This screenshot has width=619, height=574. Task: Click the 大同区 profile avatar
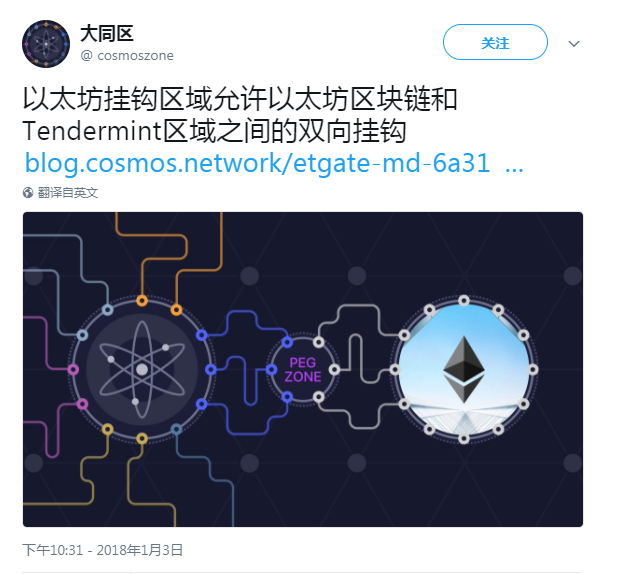pyautogui.click(x=46, y=44)
